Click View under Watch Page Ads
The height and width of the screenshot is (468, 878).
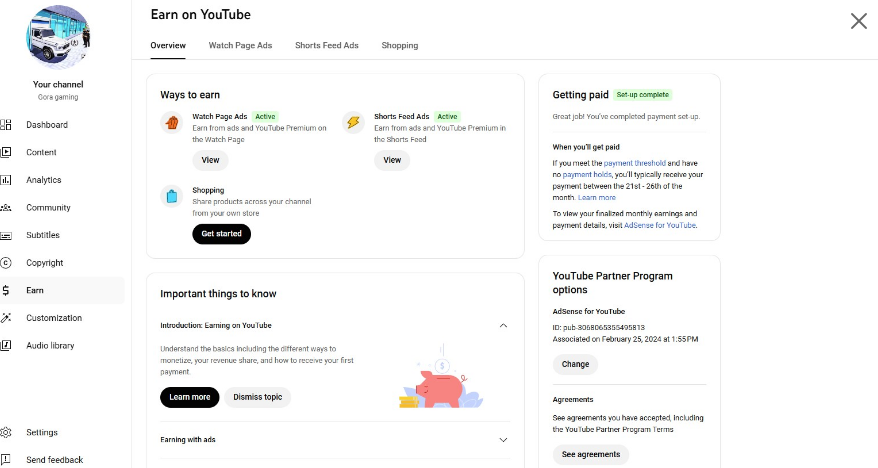(x=211, y=160)
